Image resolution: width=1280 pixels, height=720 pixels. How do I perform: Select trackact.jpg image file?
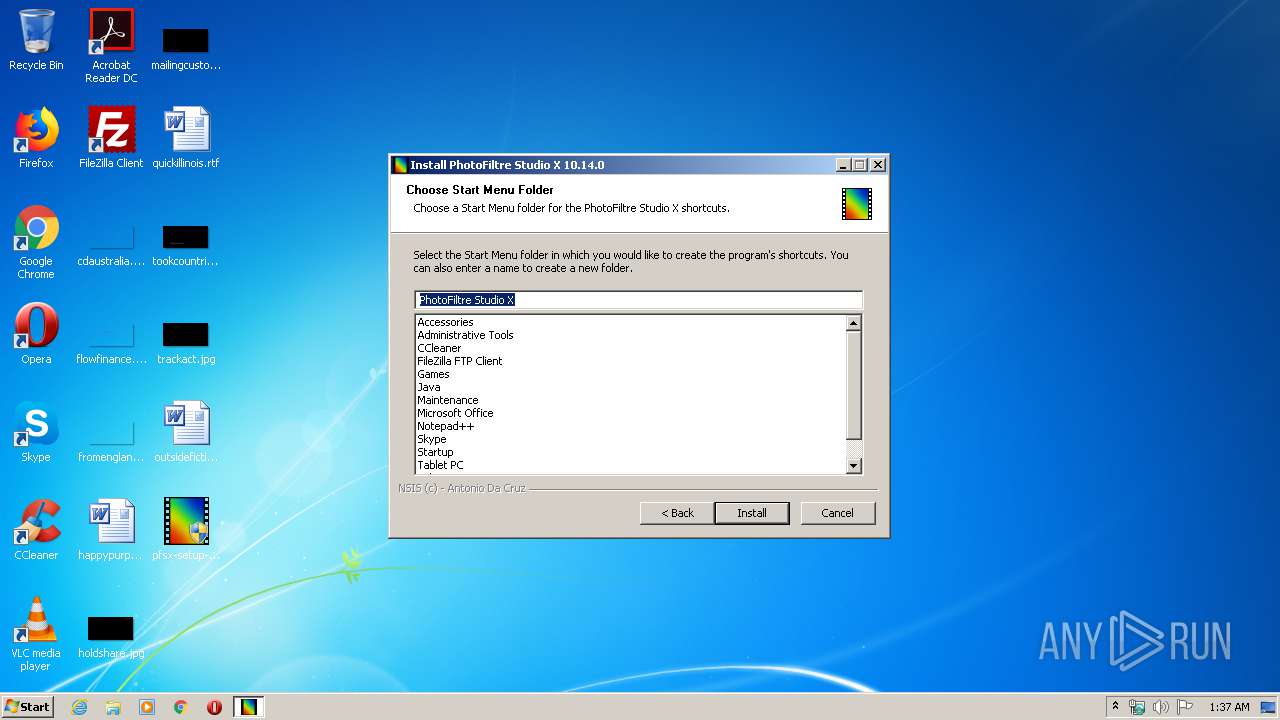[x=186, y=344]
